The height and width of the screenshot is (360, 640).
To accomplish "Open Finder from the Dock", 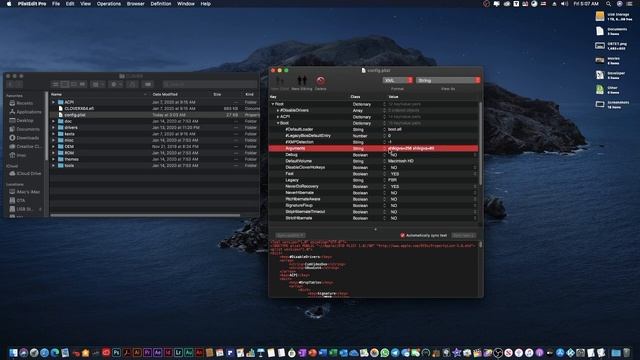I will click(13, 352).
